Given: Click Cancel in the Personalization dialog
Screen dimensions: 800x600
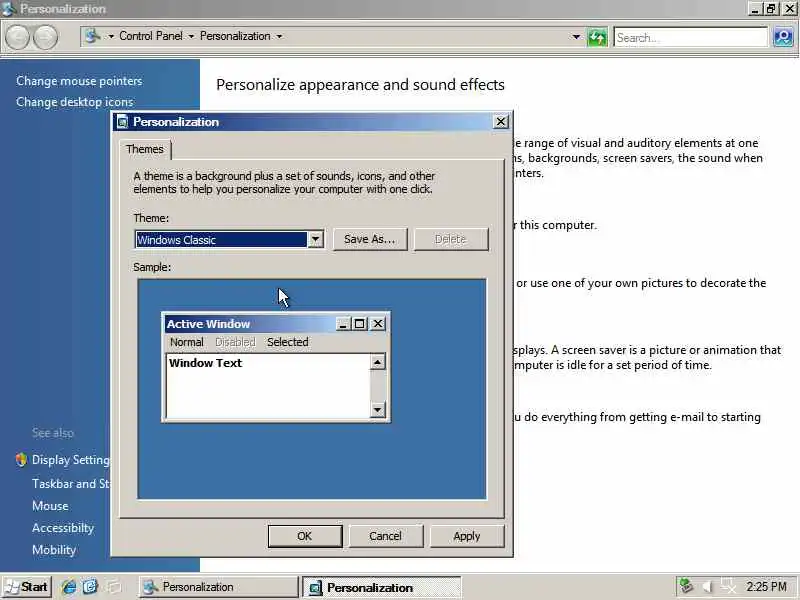Looking at the screenshot, I should [385, 536].
